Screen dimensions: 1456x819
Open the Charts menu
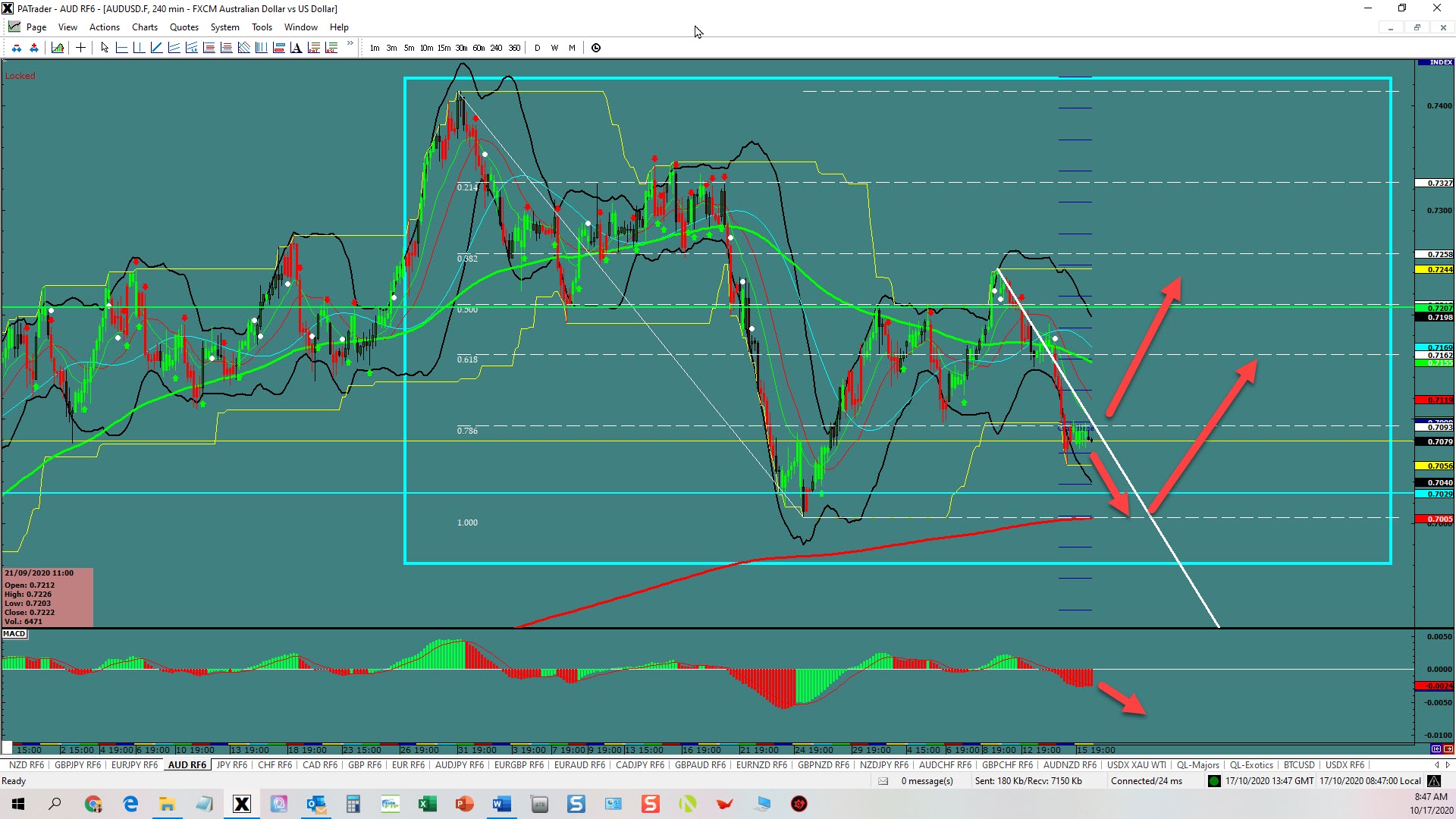[144, 27]
